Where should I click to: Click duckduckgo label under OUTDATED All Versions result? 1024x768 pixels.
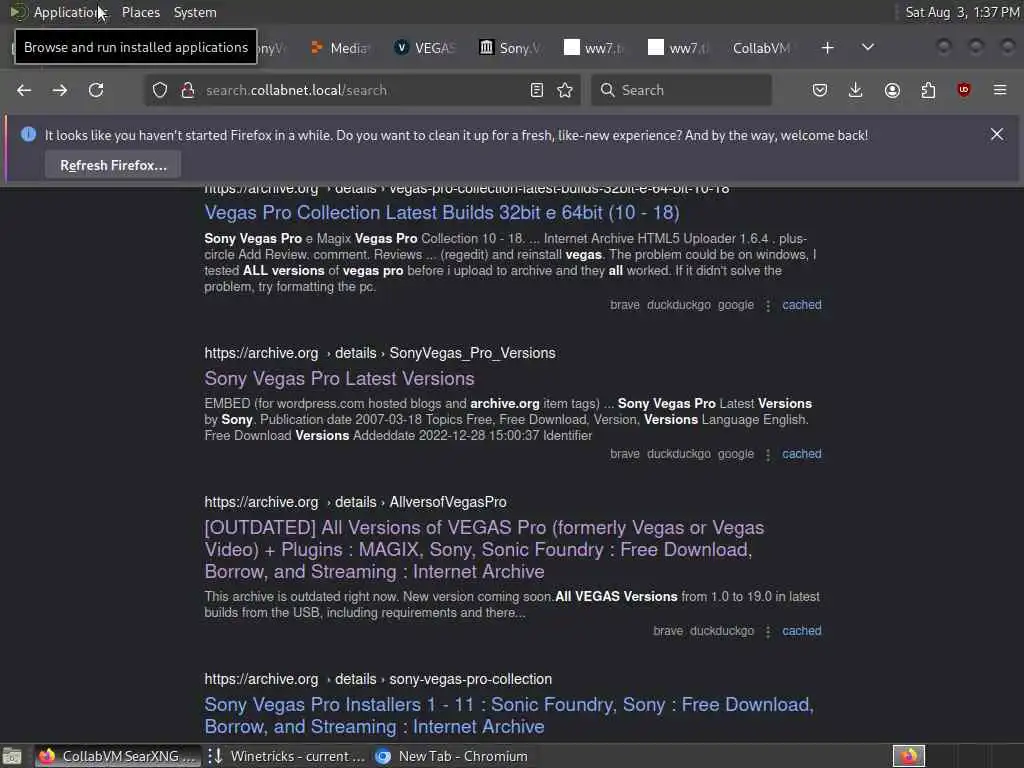tap(722, 631)
